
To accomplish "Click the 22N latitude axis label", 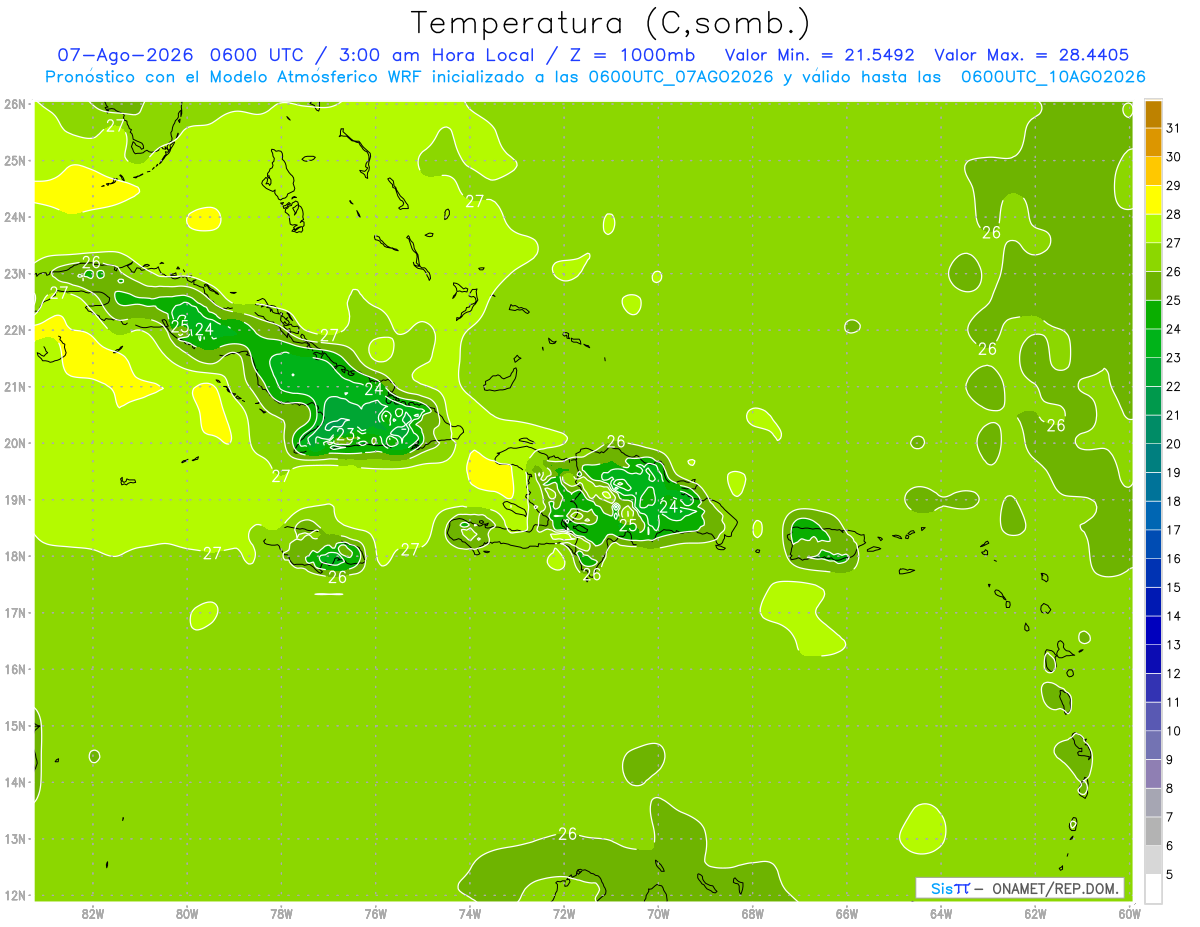I will click(x=16, y=330).
